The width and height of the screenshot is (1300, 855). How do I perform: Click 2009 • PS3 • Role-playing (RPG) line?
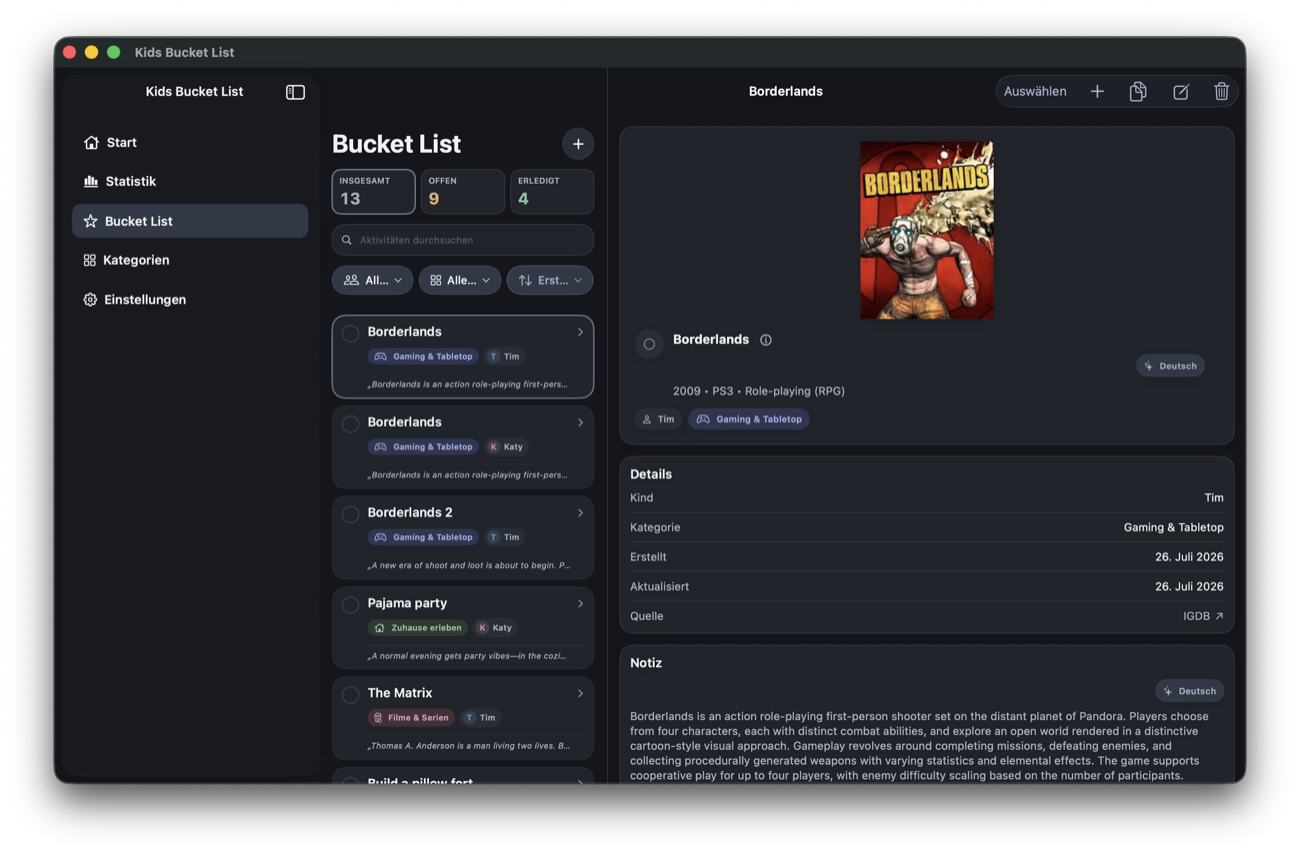coord(759,391)
